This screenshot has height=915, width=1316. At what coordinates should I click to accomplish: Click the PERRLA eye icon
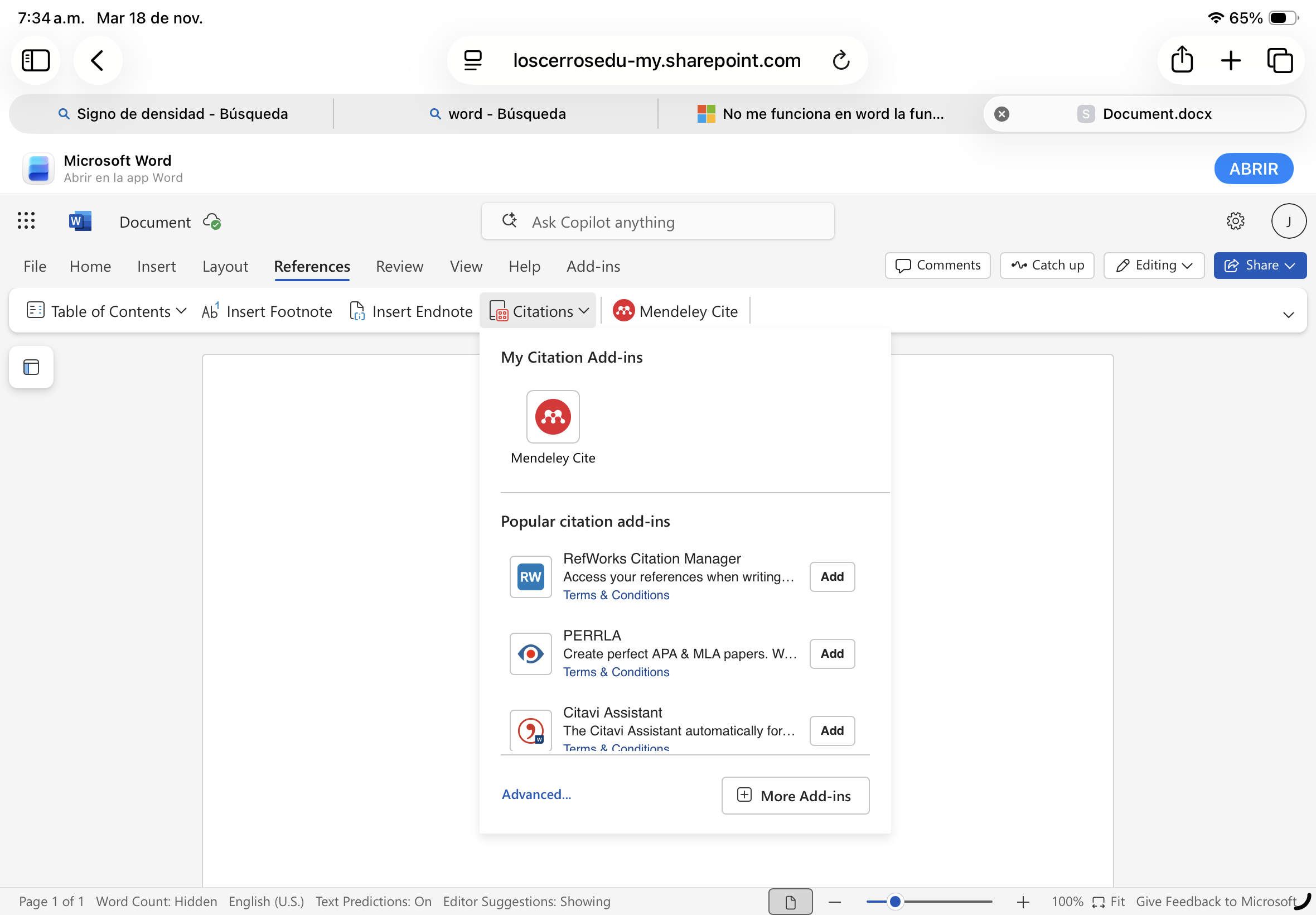[x=530, y=653]
